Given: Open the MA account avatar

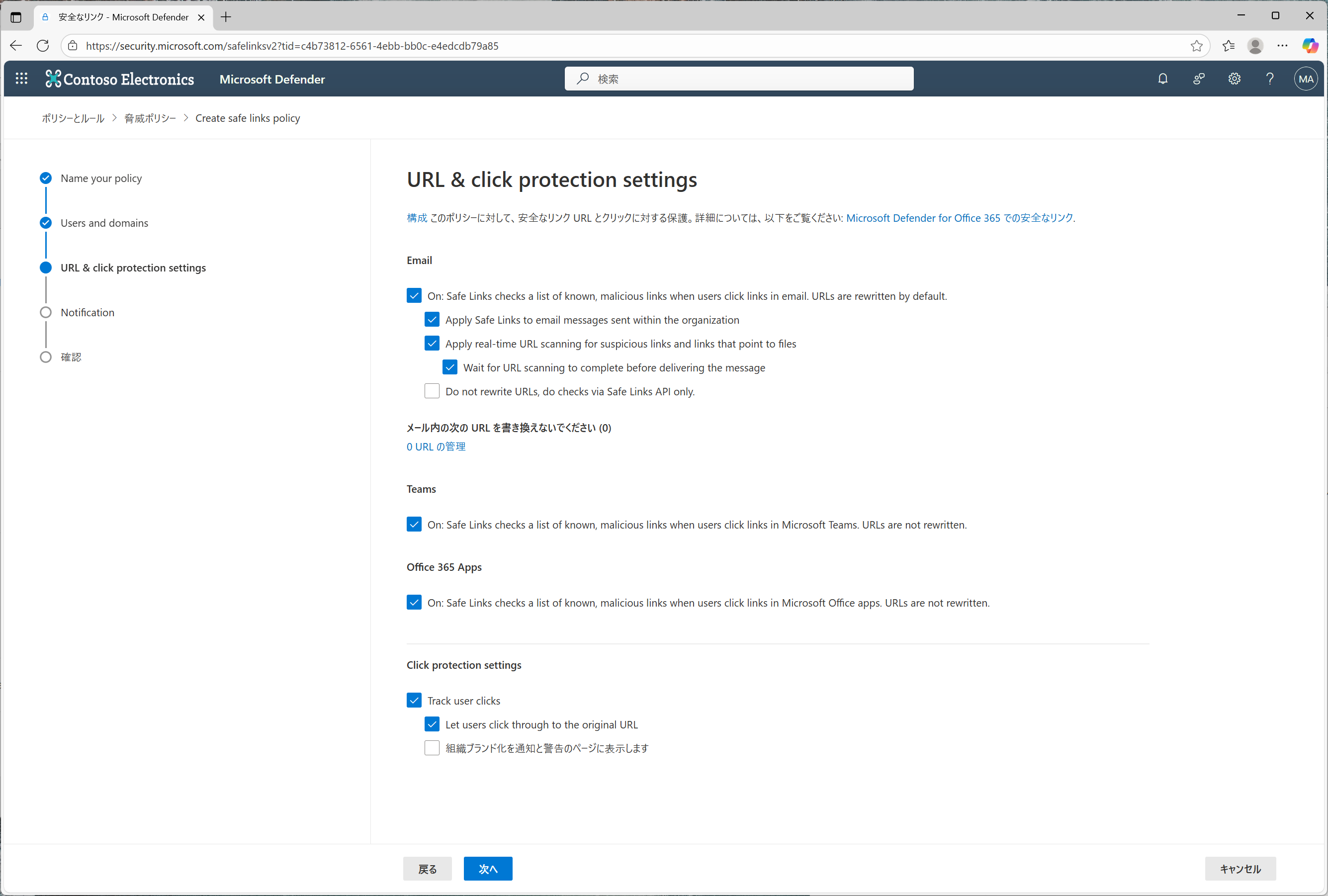Looking at the screenshot, I should [x=1306, y=79].
